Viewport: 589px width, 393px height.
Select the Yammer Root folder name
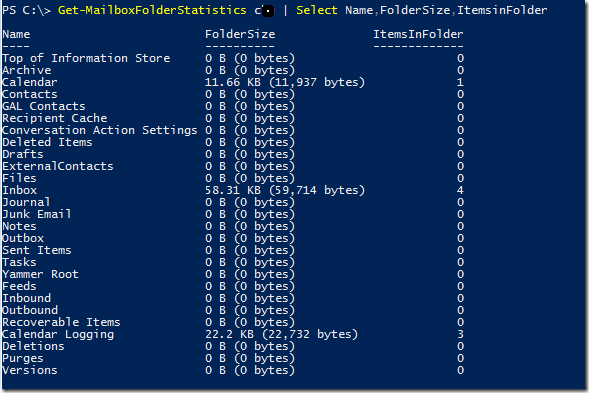point(41,274)
